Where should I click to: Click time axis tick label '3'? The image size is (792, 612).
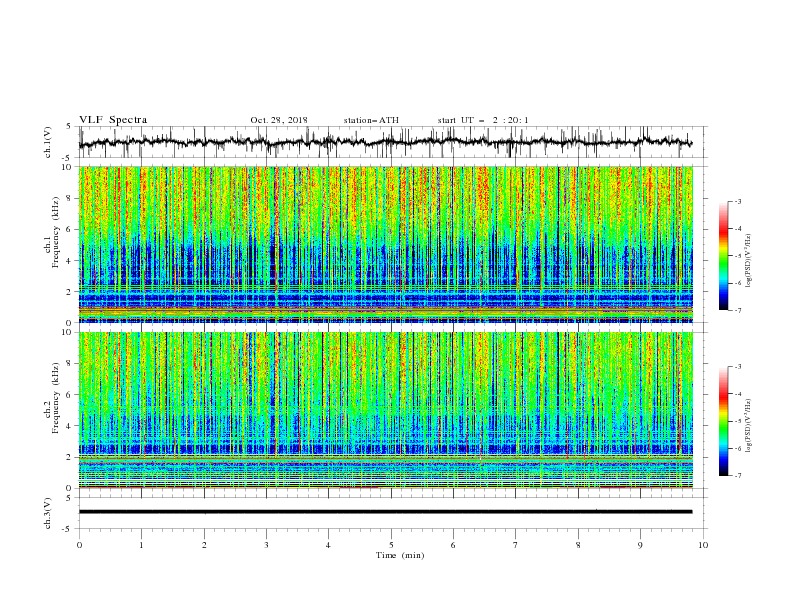click(x=266, y=545)
